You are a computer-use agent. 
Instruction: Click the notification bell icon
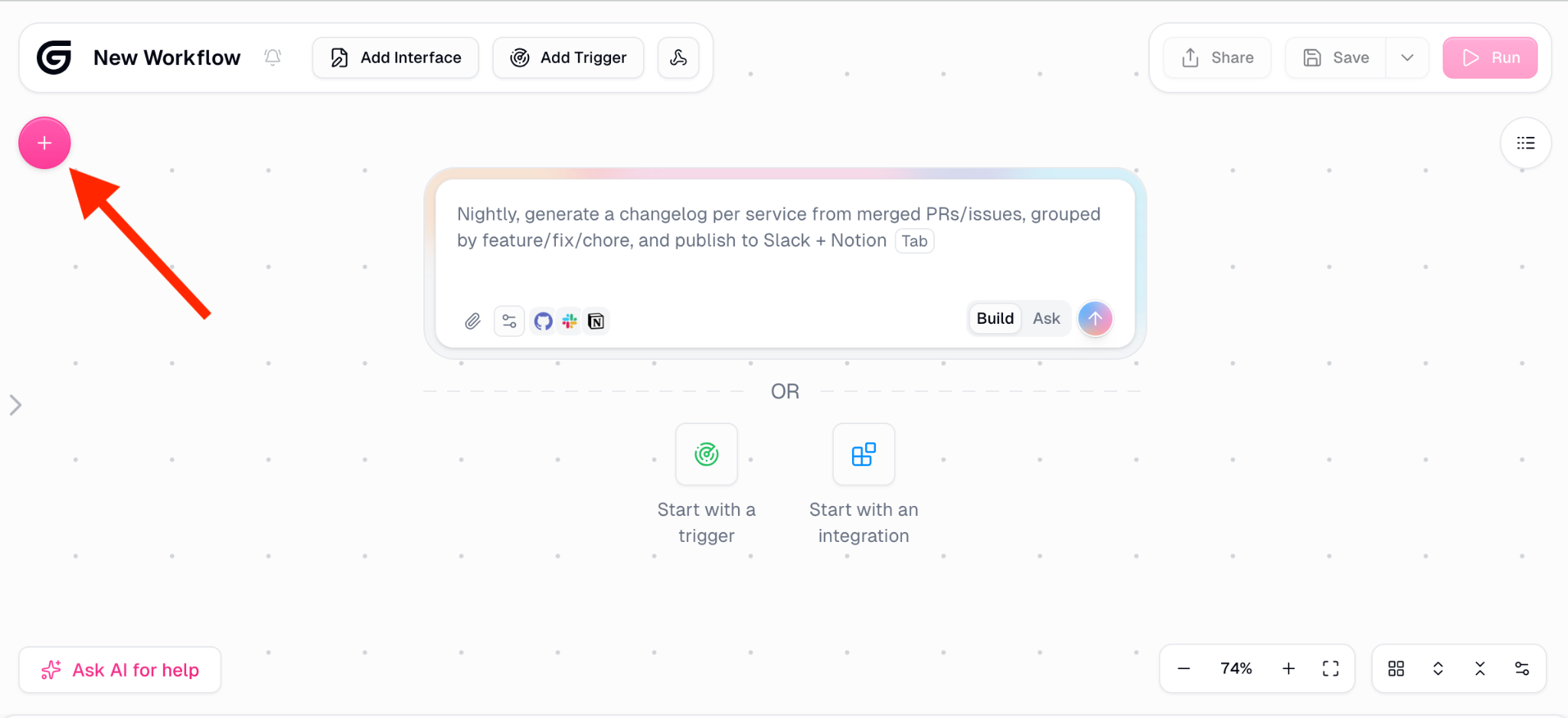click(x=273, y=57)
